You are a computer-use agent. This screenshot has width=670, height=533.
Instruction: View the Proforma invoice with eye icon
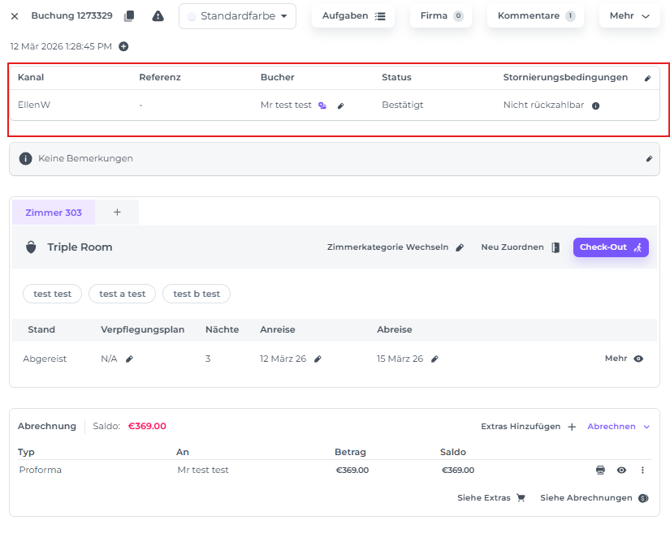click(x=621, y=470)
